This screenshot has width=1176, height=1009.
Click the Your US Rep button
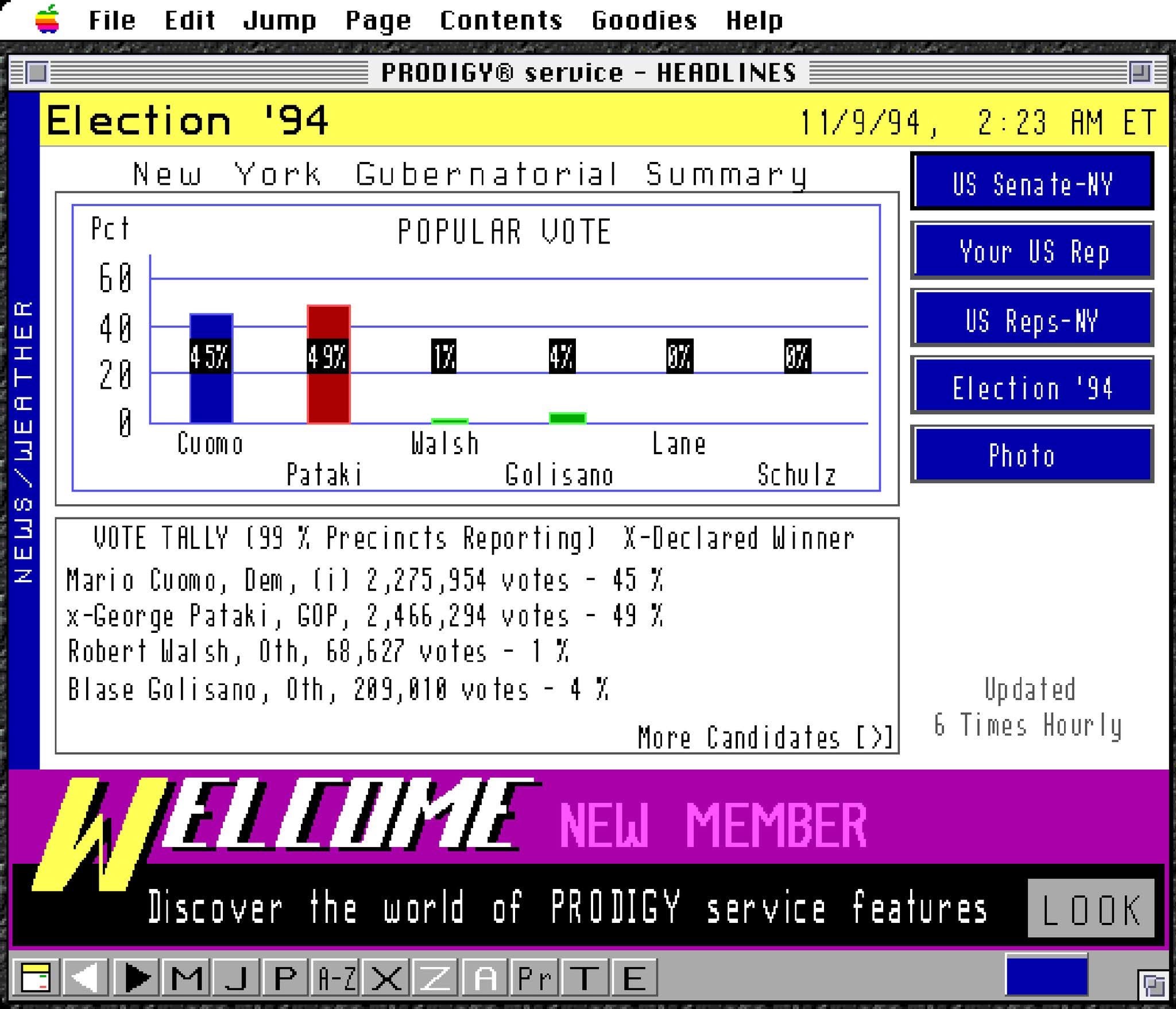pyautogui.click(x=1032, y=250)
